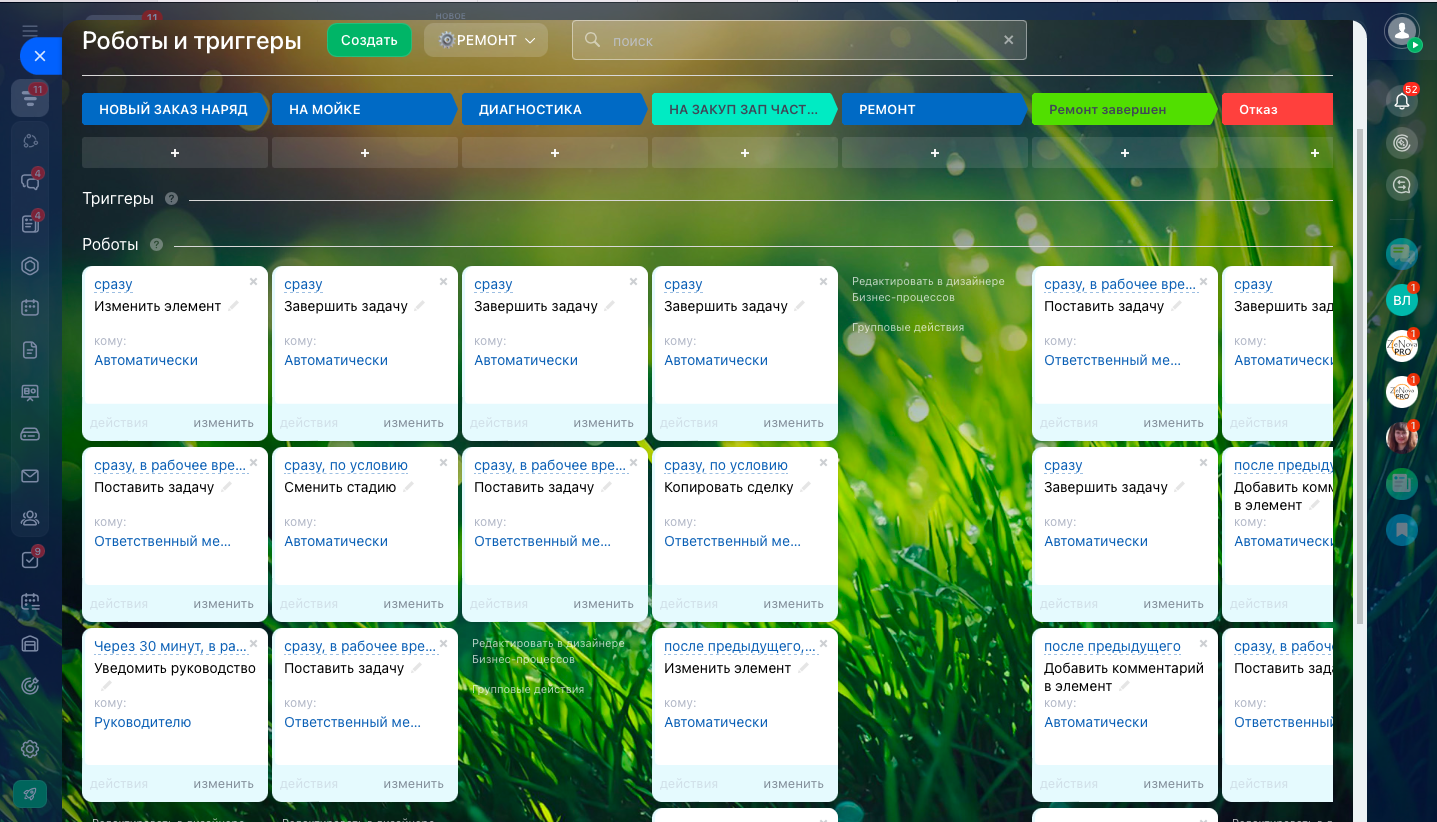This screenshot has width=1437, height=822.
Task: Open the target goal icon in left sidebar
Action: click(x=30, y=686)
